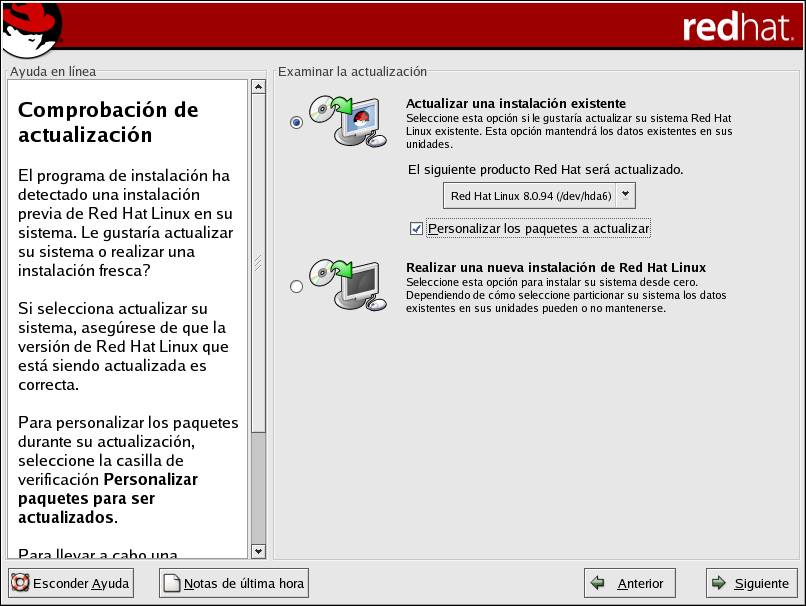The image size is (806, 606).
Task: Hide help with the Esconder Ayuda button
Action: [x=71, y=583]
